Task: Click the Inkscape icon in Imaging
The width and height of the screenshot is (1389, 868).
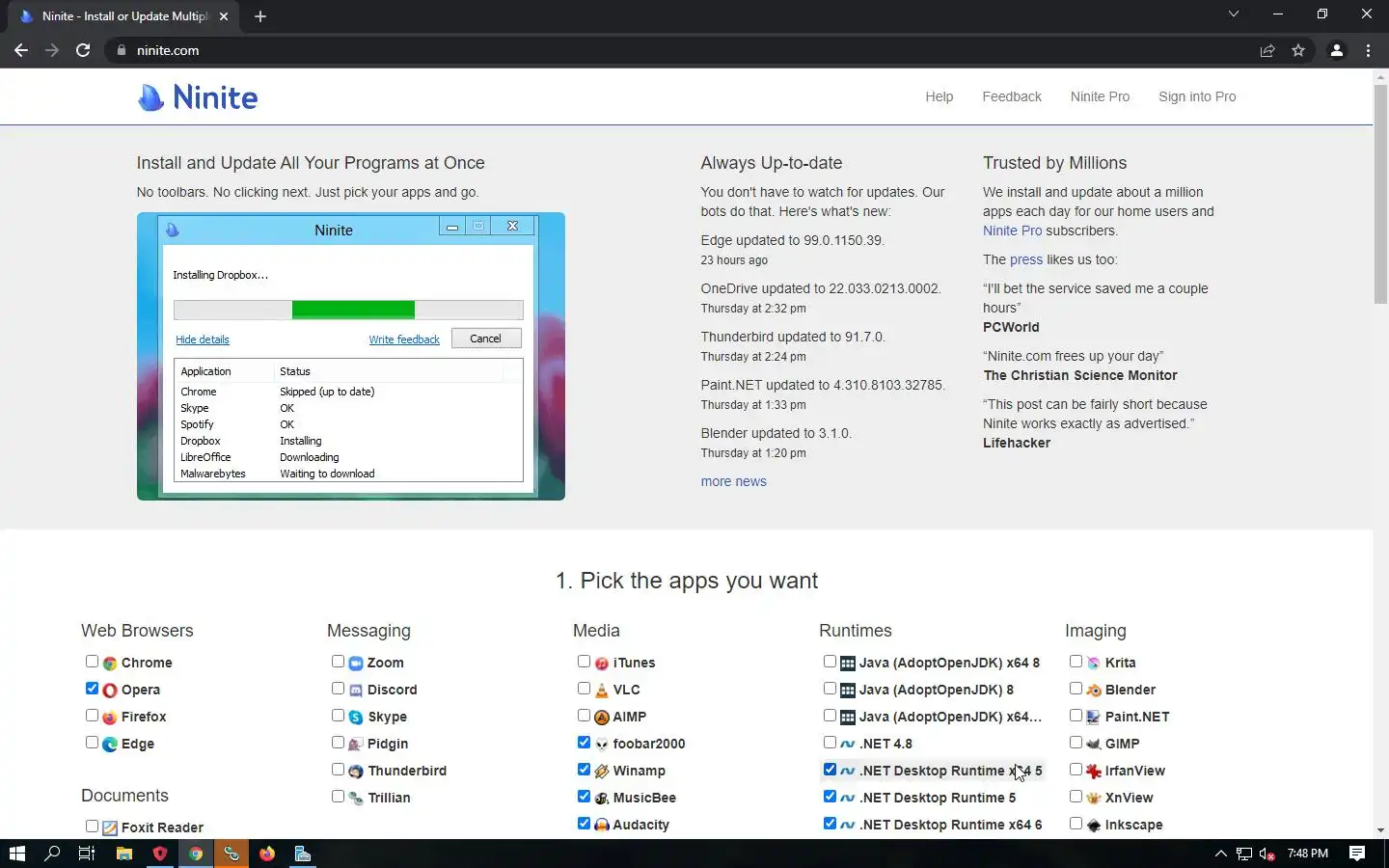Action: tap(1094, 826)
